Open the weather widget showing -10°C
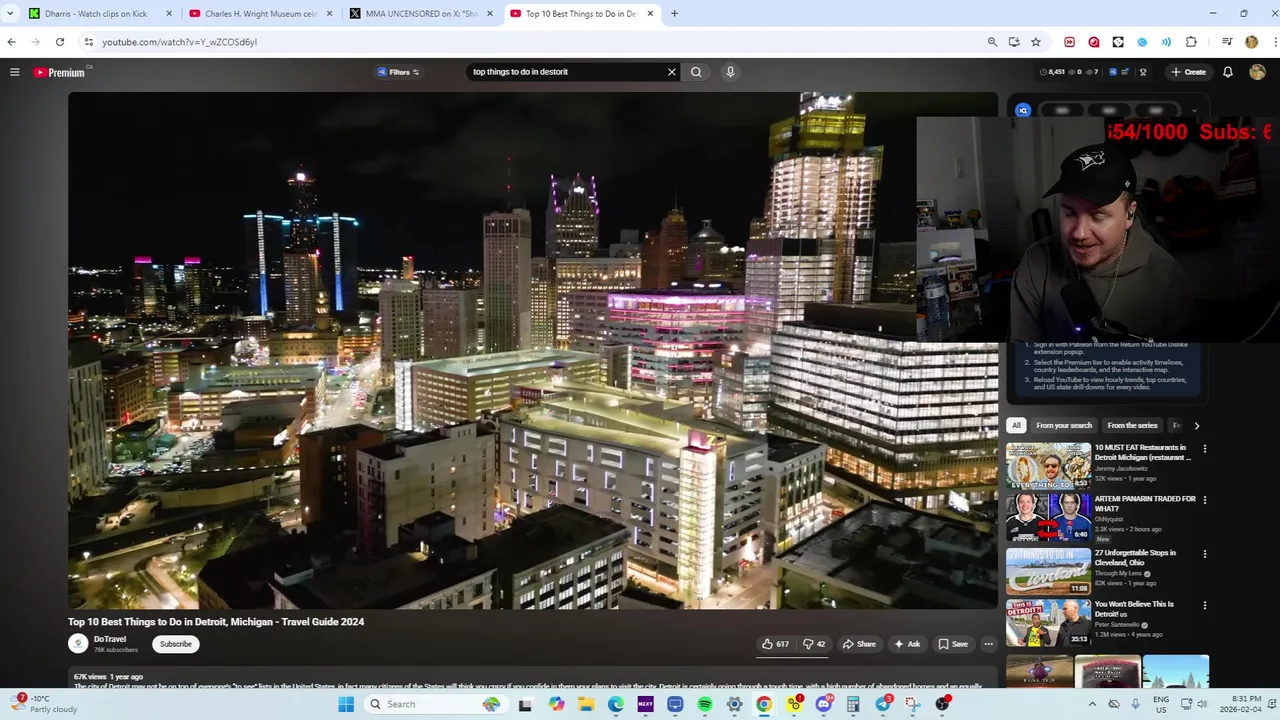1280x720 pixels. click(x=45, y=704)
